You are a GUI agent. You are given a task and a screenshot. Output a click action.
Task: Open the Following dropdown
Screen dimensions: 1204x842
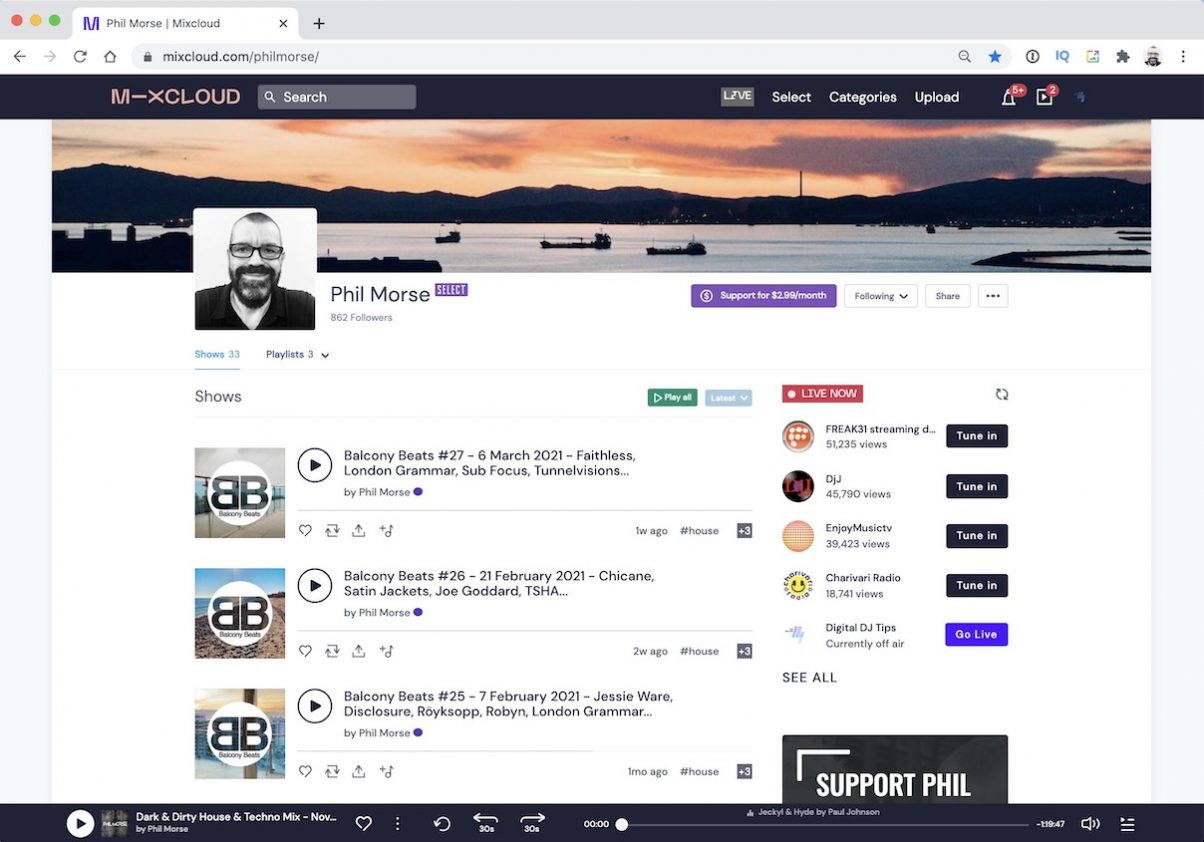(x=880, y=296)
